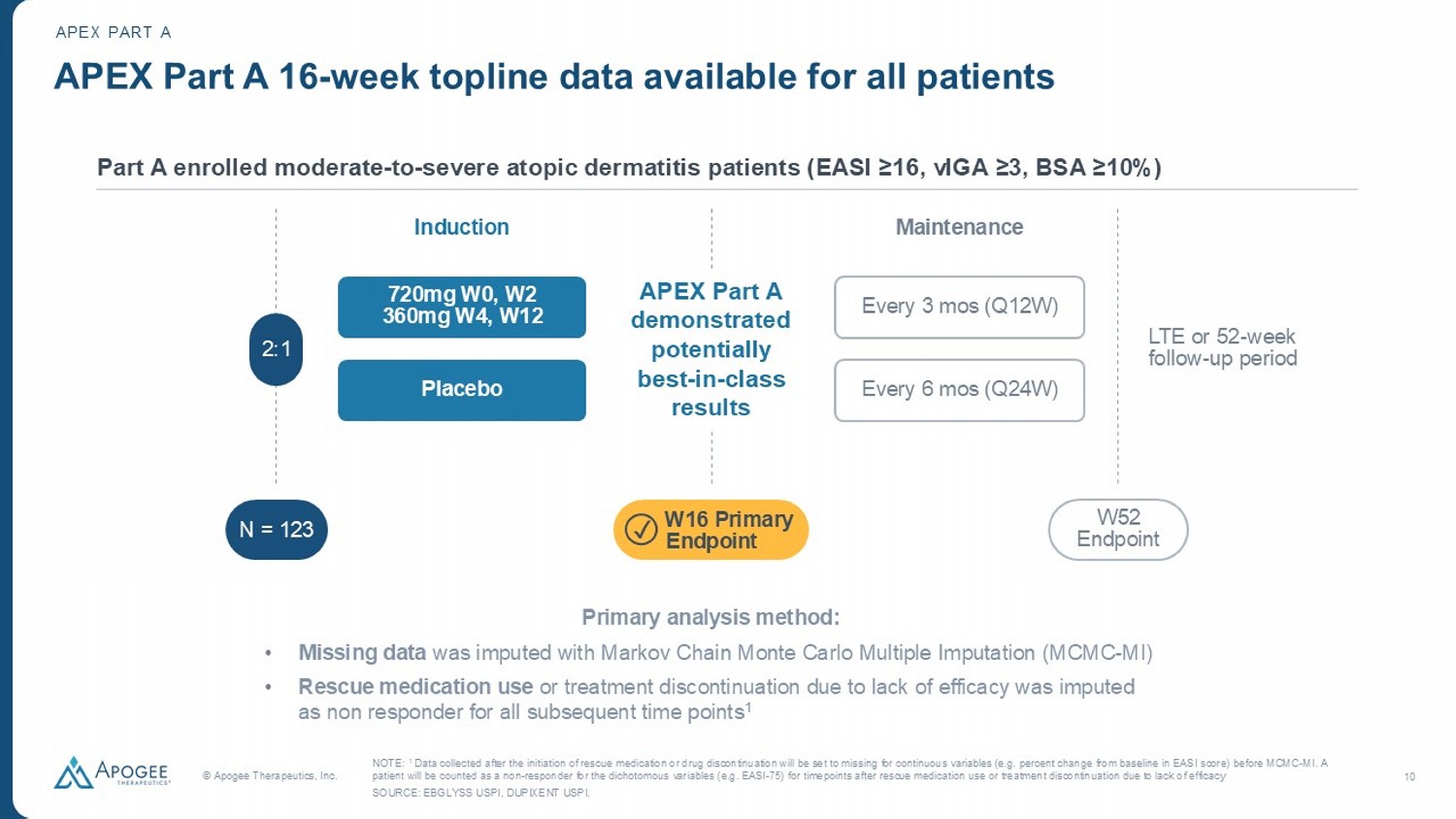This screenshot has height=819, width=1456.
Task: Click the Rescue medication use bullet
Action: coord(716,699)
